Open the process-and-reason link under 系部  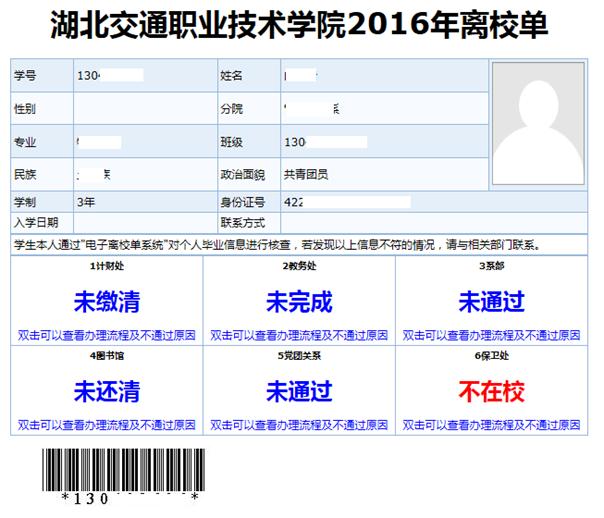coord(491,335)
